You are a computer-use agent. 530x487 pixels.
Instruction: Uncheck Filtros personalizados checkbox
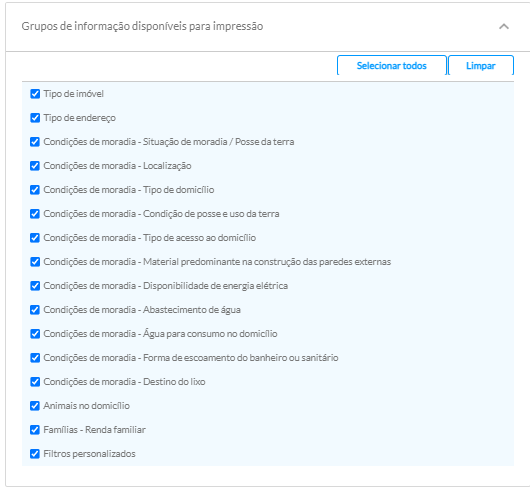click(35, 454)
